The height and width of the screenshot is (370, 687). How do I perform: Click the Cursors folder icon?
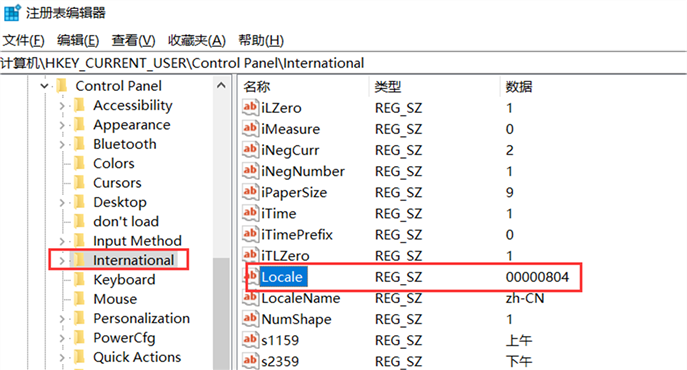(80, 182)
